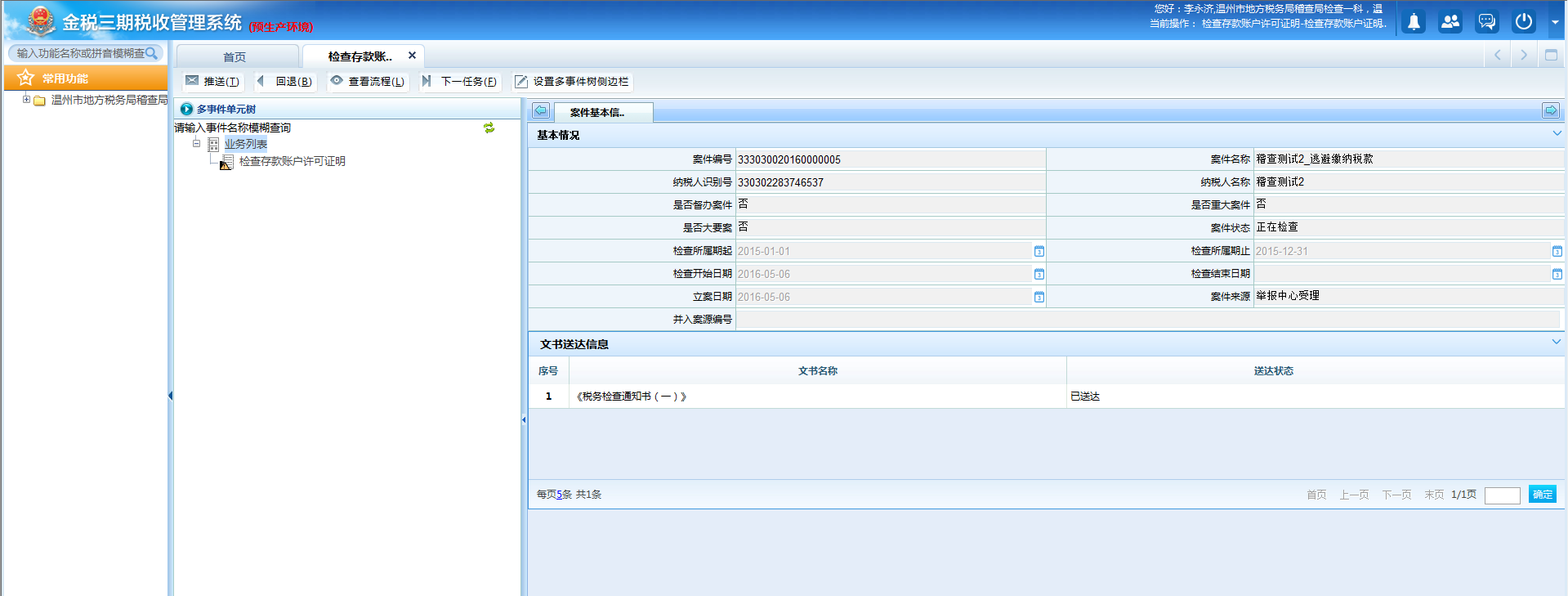Screen dimensions: 1568x596
Task: Switch to the 检查存款账.. tab
Action: (x=360, y=56)
